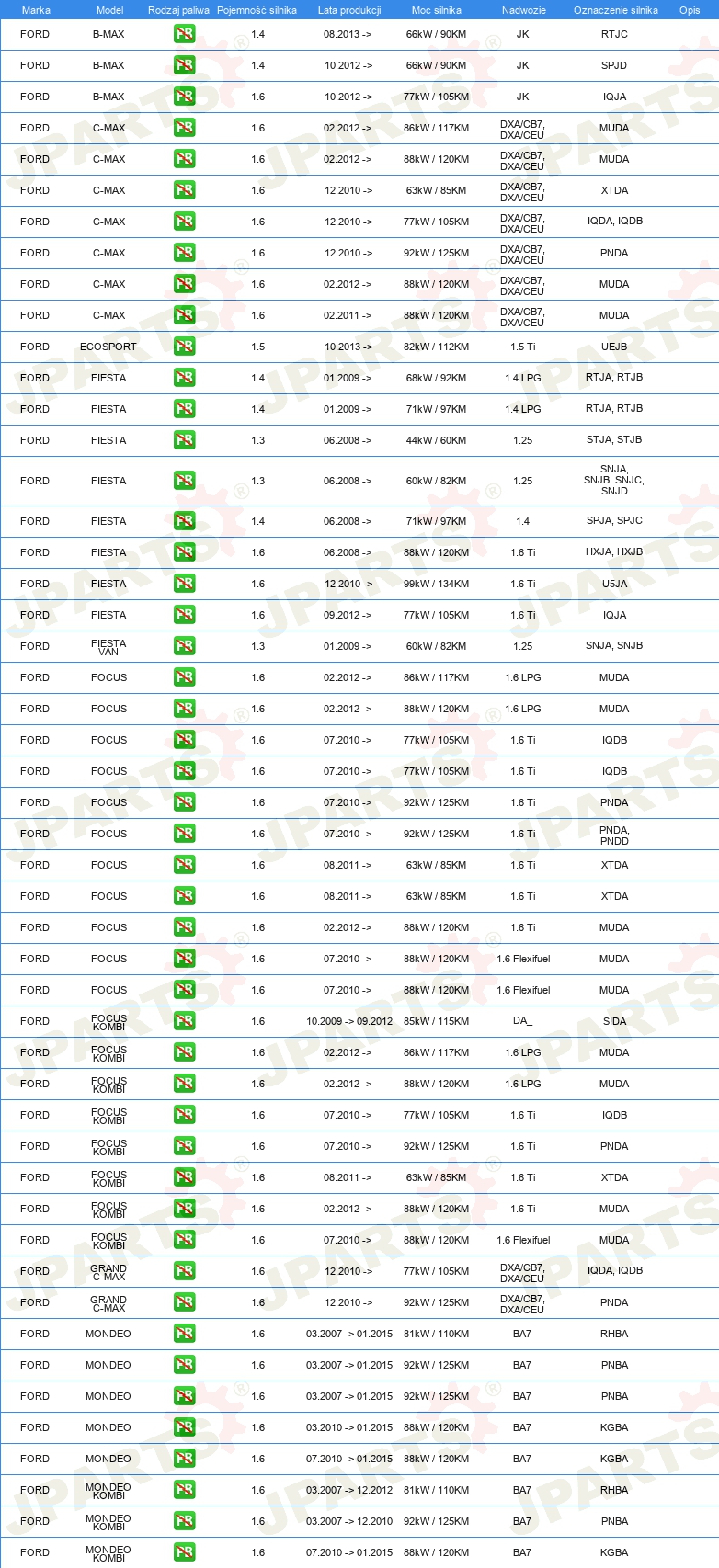Select fuel icon in FIESTA 44kW / 60KM row
719x1568 pixels.
[185, 440]
